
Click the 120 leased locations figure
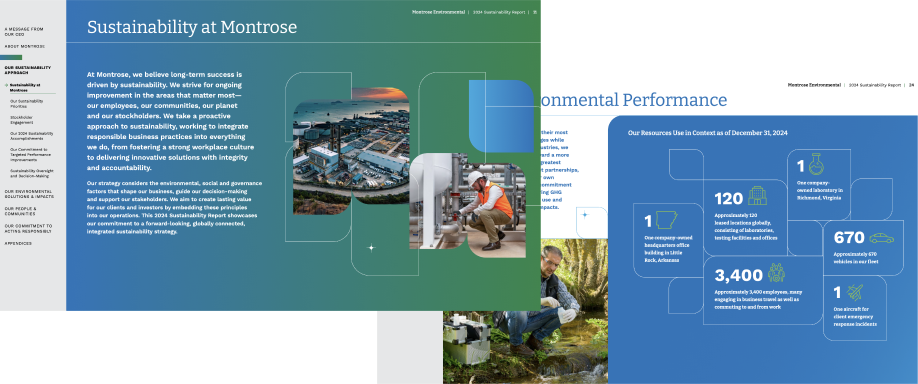[x=729, y=198]
